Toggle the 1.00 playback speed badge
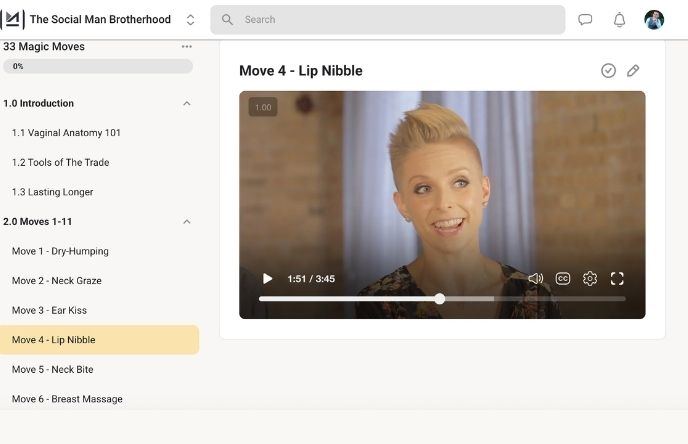Viewport: 688px width, 444px height. [x=263, y=107]
